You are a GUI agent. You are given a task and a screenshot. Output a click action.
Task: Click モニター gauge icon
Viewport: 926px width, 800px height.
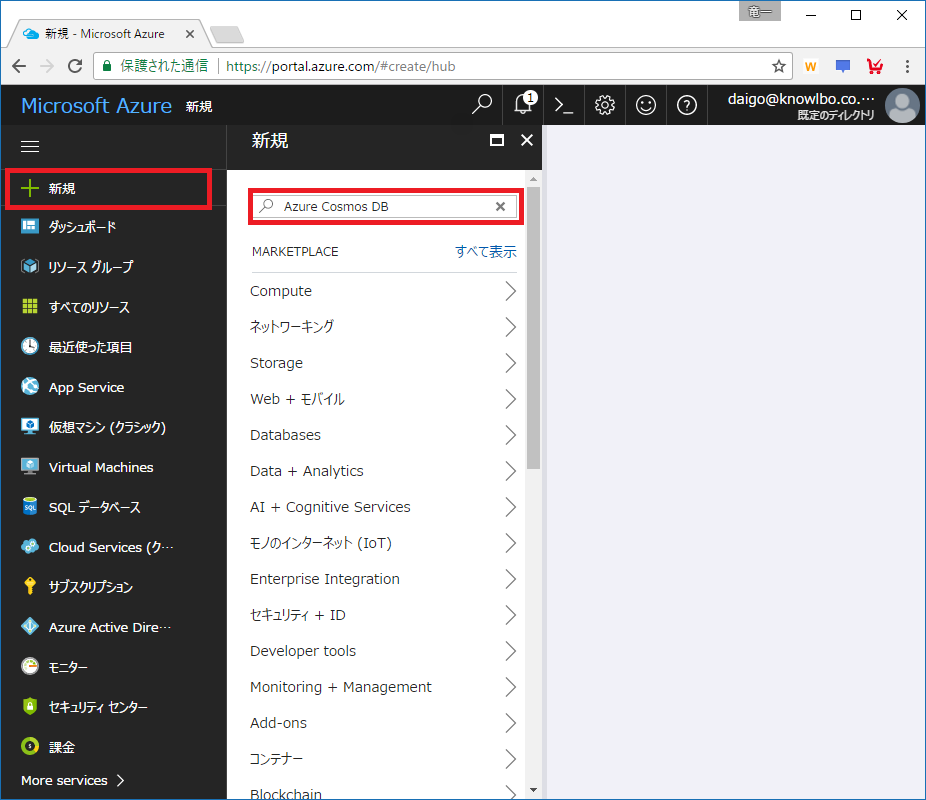30,667
